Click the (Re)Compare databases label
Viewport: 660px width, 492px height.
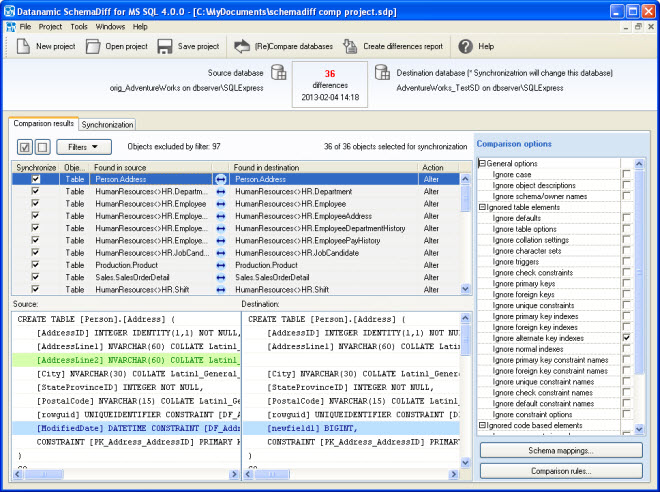click(x=294, y=46)
